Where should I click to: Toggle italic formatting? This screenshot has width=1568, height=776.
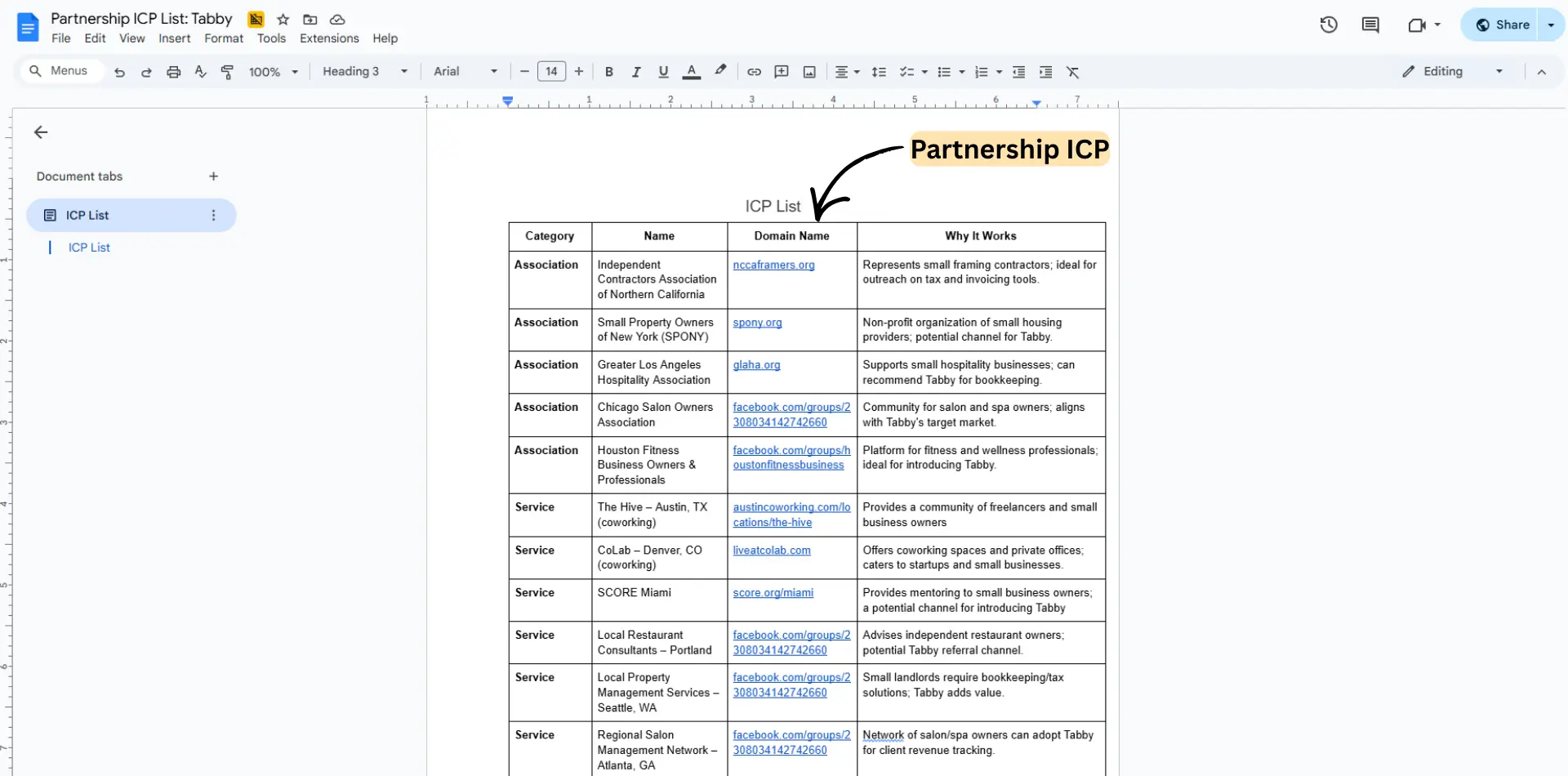pos(636,72)
